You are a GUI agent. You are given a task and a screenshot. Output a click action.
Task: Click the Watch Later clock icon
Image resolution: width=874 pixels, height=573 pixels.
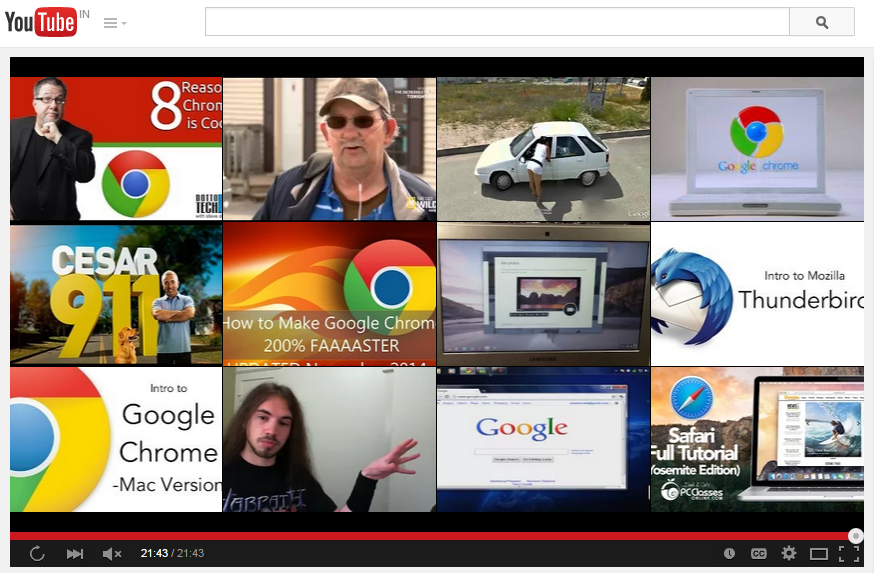click(729, 553)
